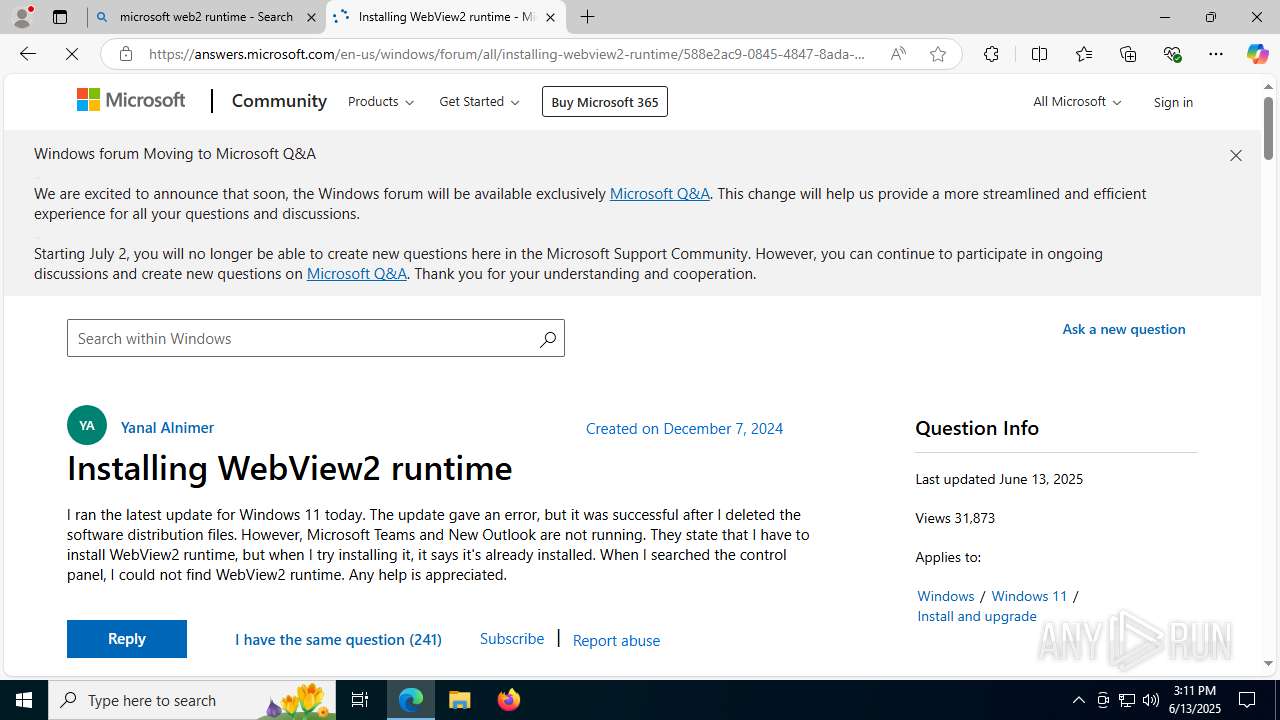Image resolution: width=1280 pixels, height=720 pixels.
Task: Expand the All Microsoft dropdown
Action: point(1077,101)
